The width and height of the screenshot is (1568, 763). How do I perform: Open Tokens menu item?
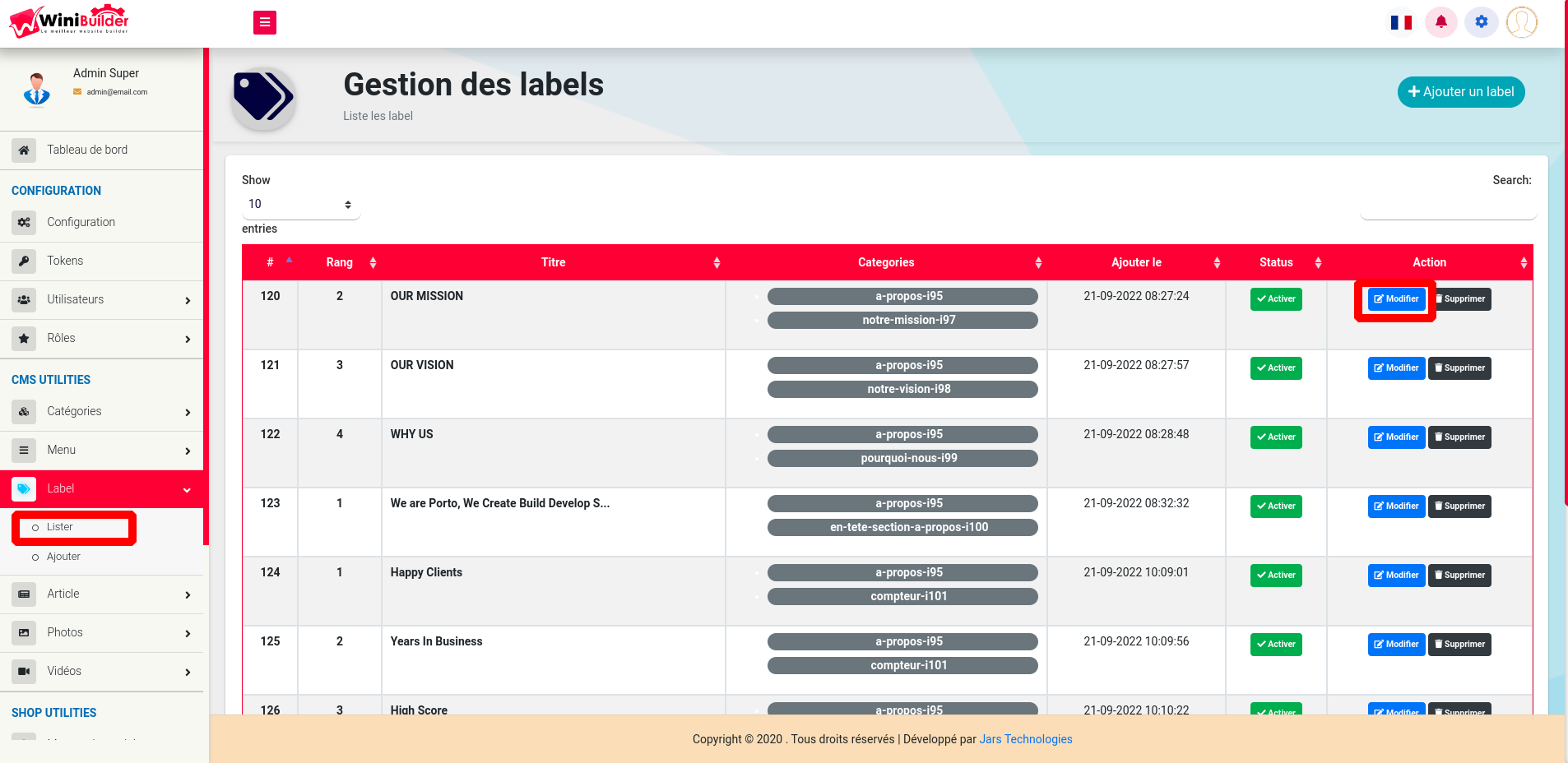click(x=101, y=261)
